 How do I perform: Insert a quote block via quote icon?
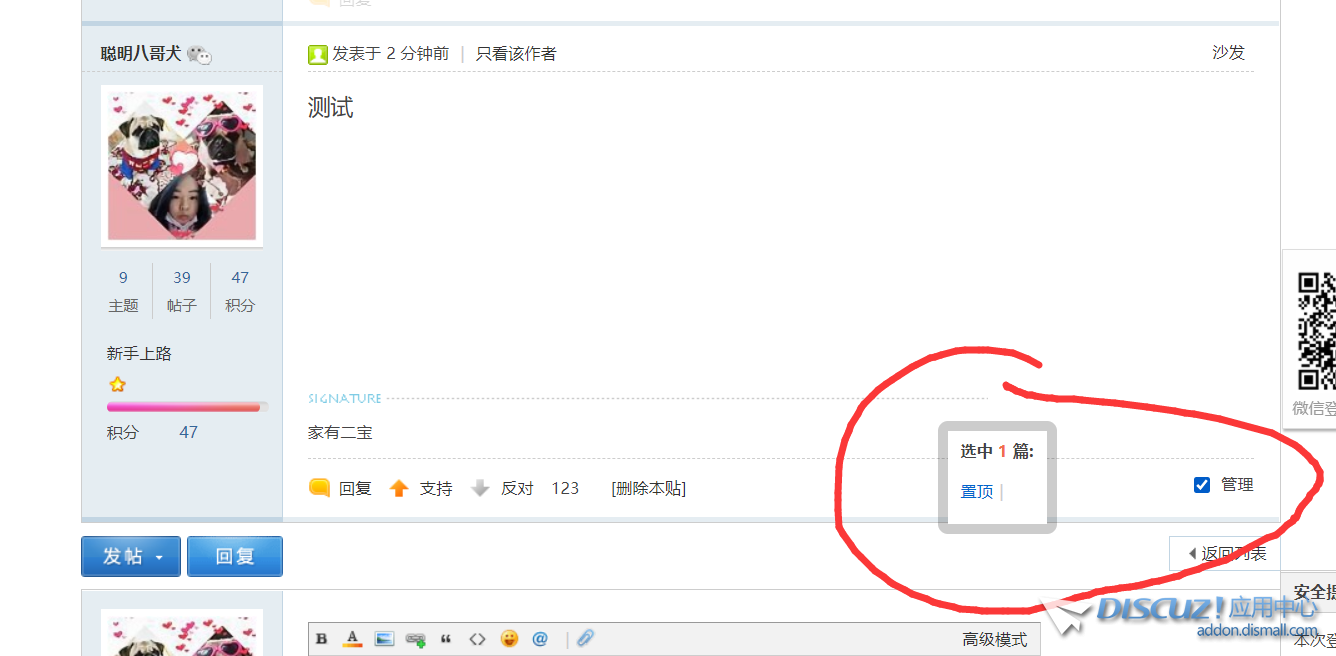(x=446, y=639)
